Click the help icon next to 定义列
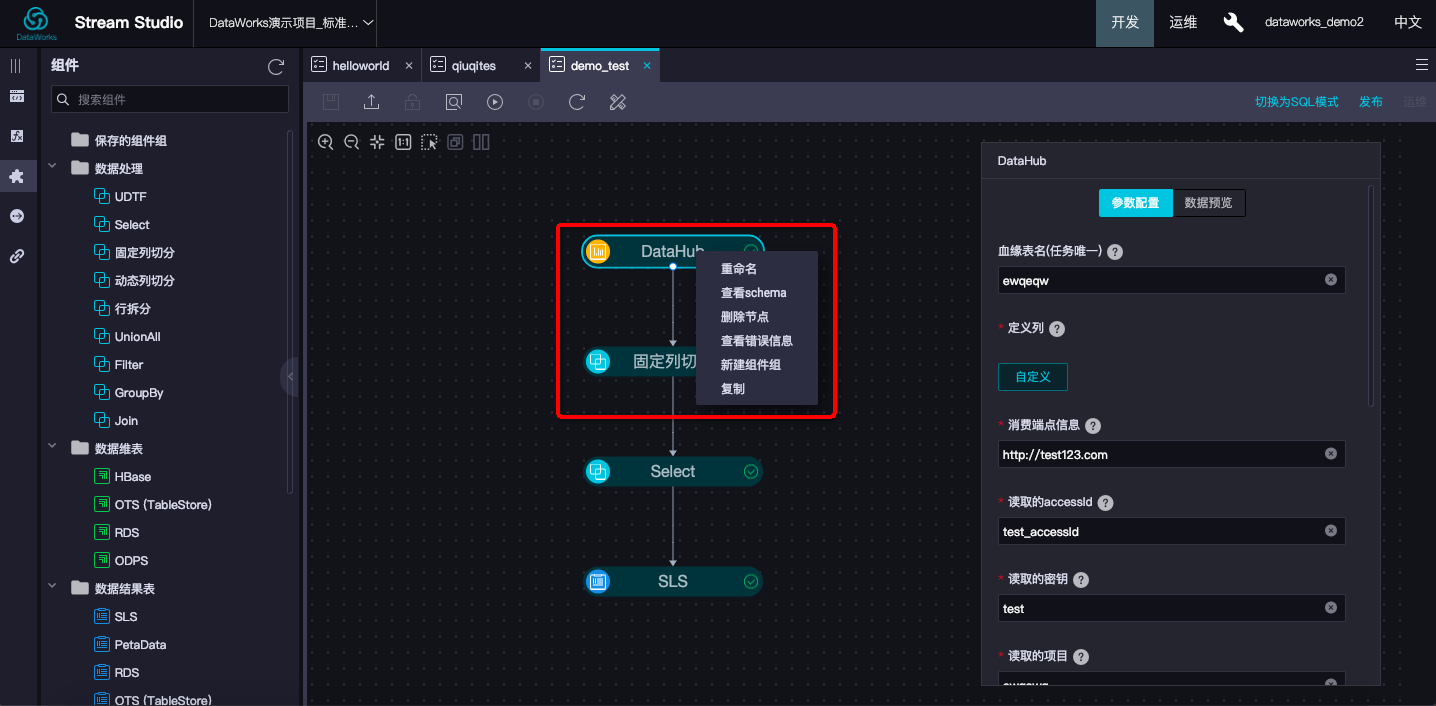This screenshot has height=706, width=1436. 1056,329
